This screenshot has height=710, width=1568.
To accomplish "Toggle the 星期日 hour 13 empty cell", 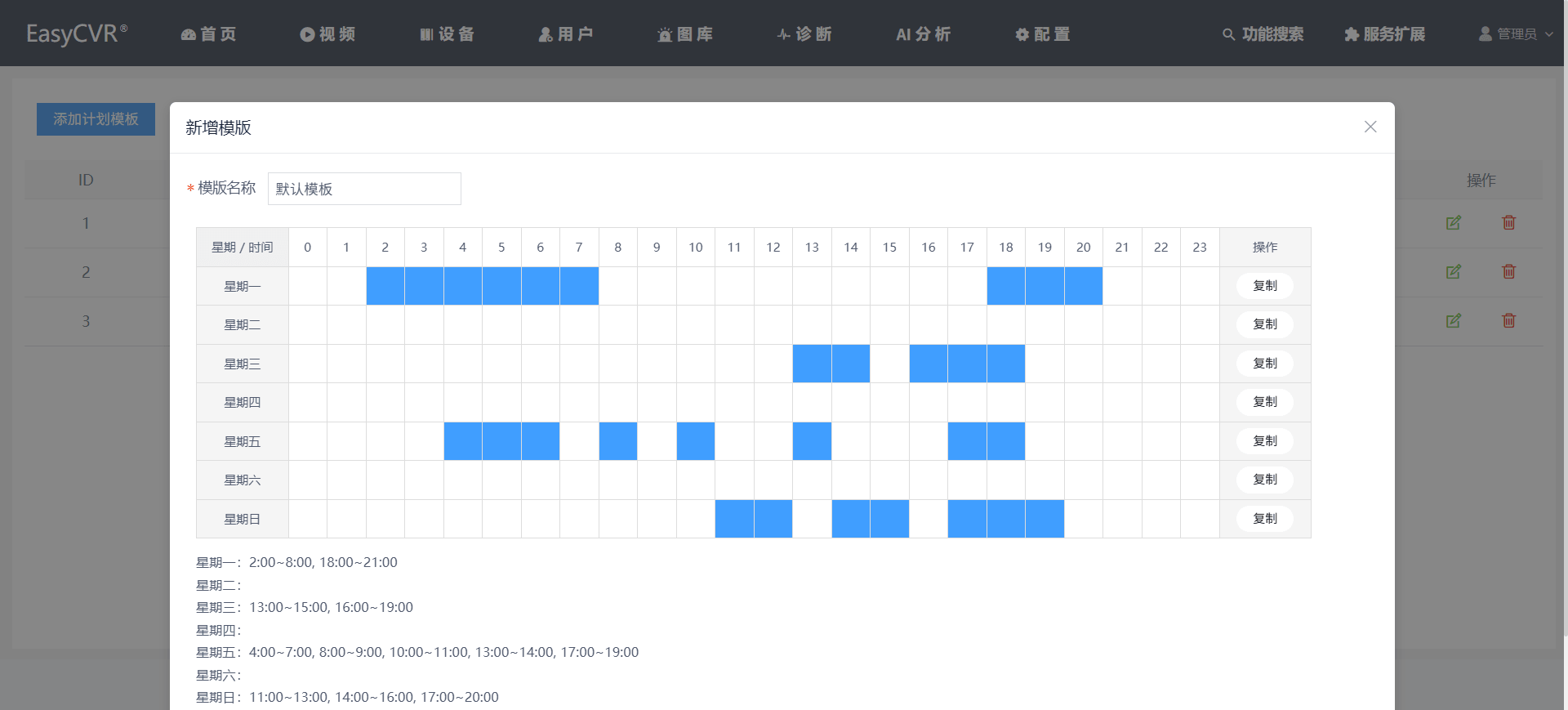I will (x=812, y=519).
